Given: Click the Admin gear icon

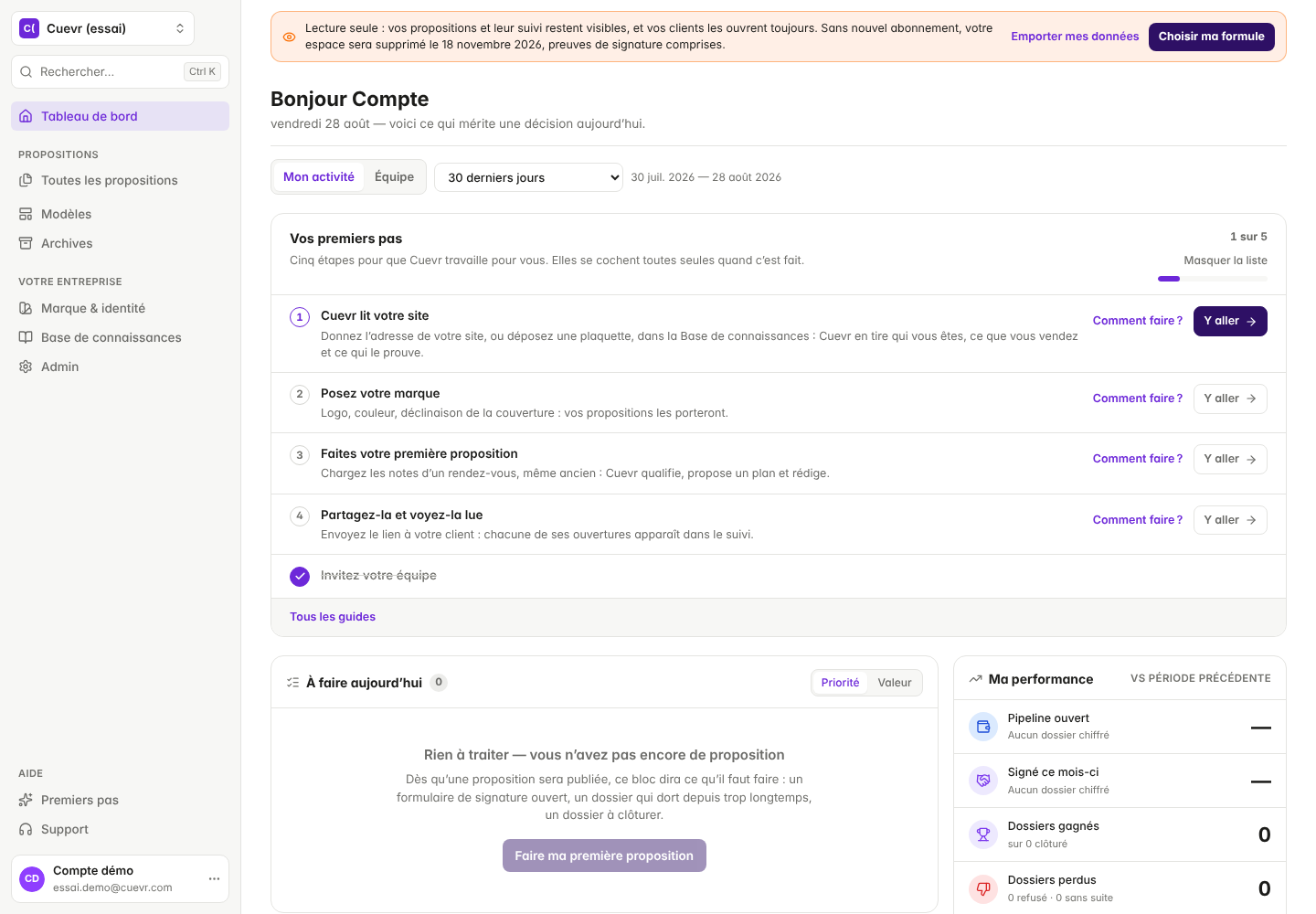Looking at the screenshot, I should point(26,367).
